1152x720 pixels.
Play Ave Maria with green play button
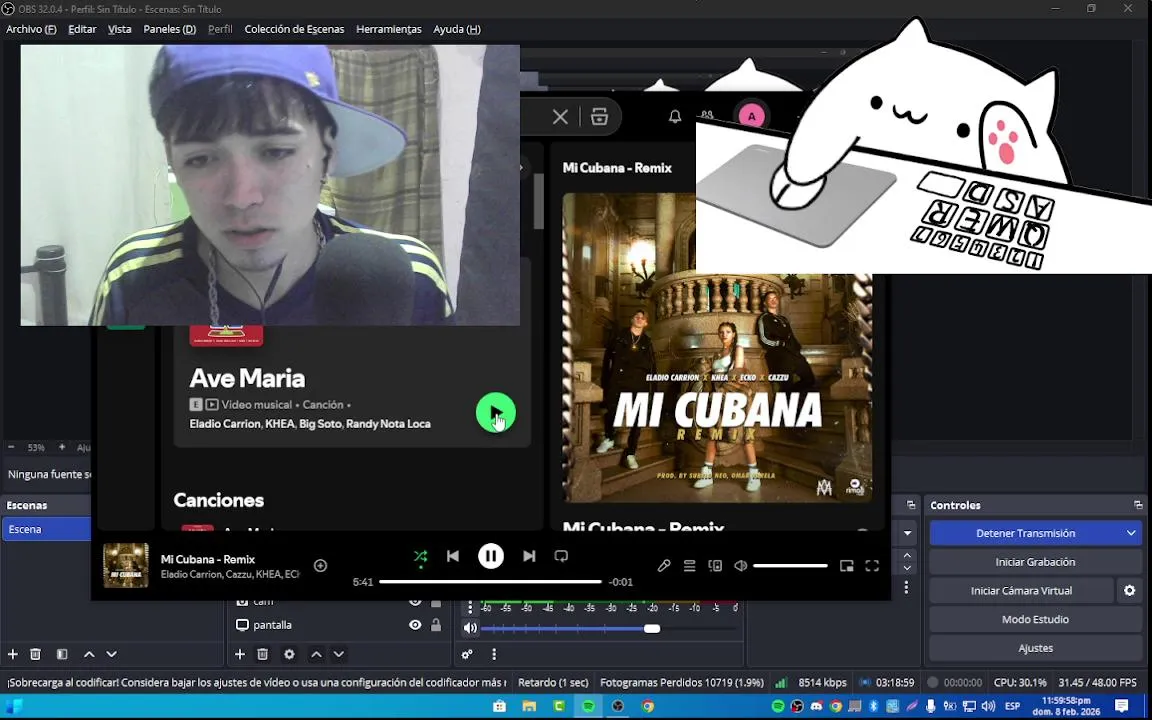click(496, 413)
